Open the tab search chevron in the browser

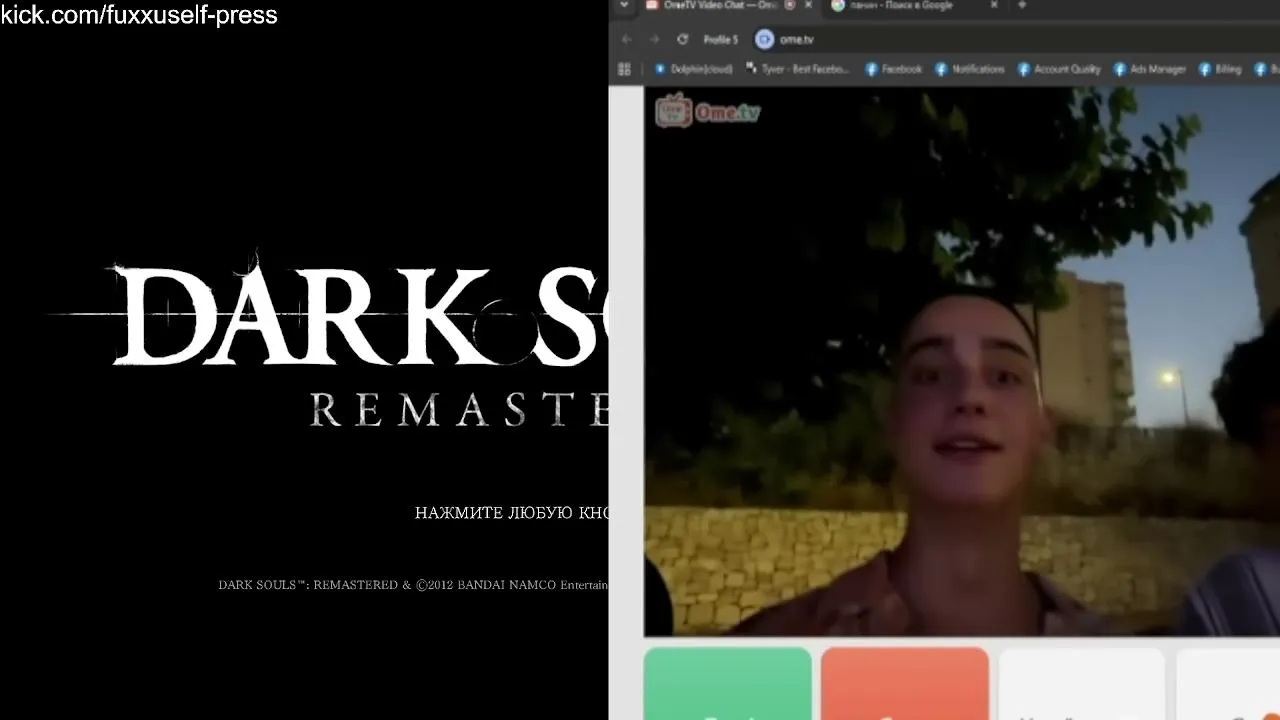[624, 5]
